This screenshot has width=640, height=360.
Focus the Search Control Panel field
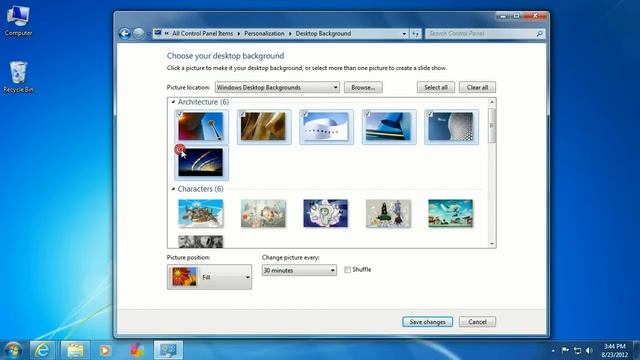(484, 33)
